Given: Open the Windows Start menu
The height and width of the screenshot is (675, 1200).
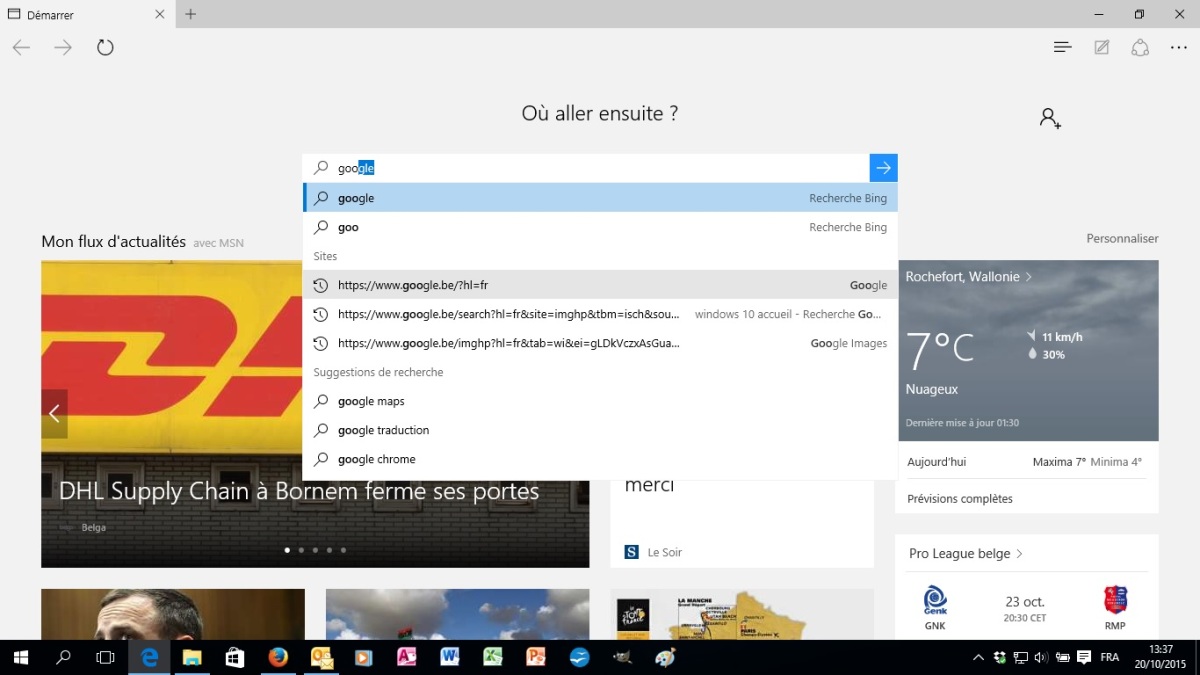Looking at the screenshot, I should tap(20, 657).
